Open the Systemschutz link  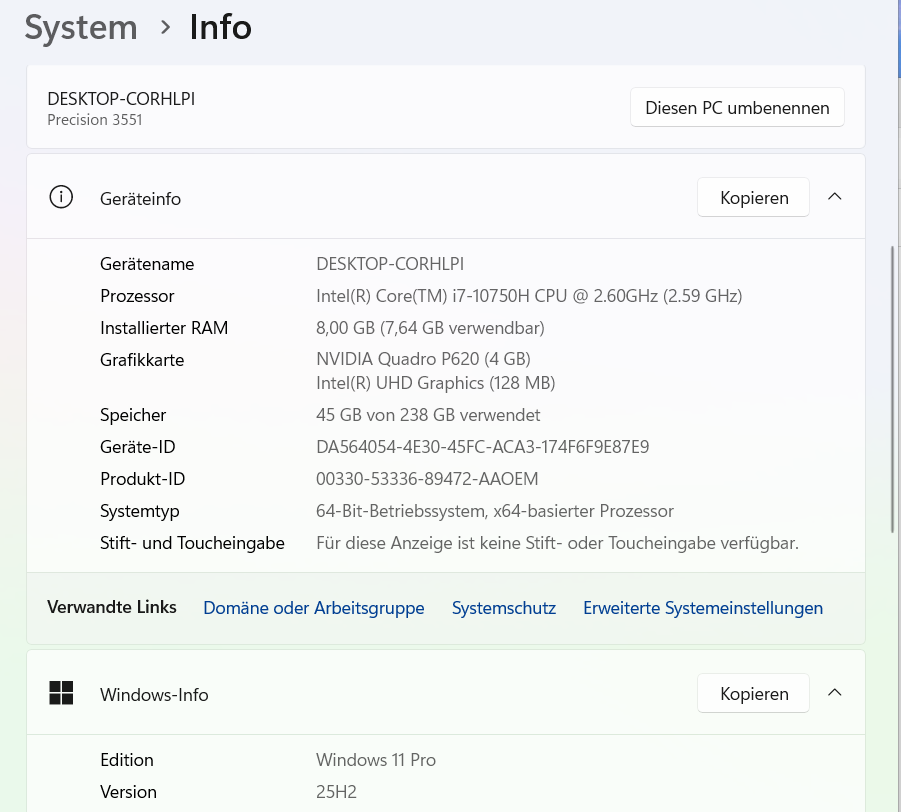pos(504,607)
